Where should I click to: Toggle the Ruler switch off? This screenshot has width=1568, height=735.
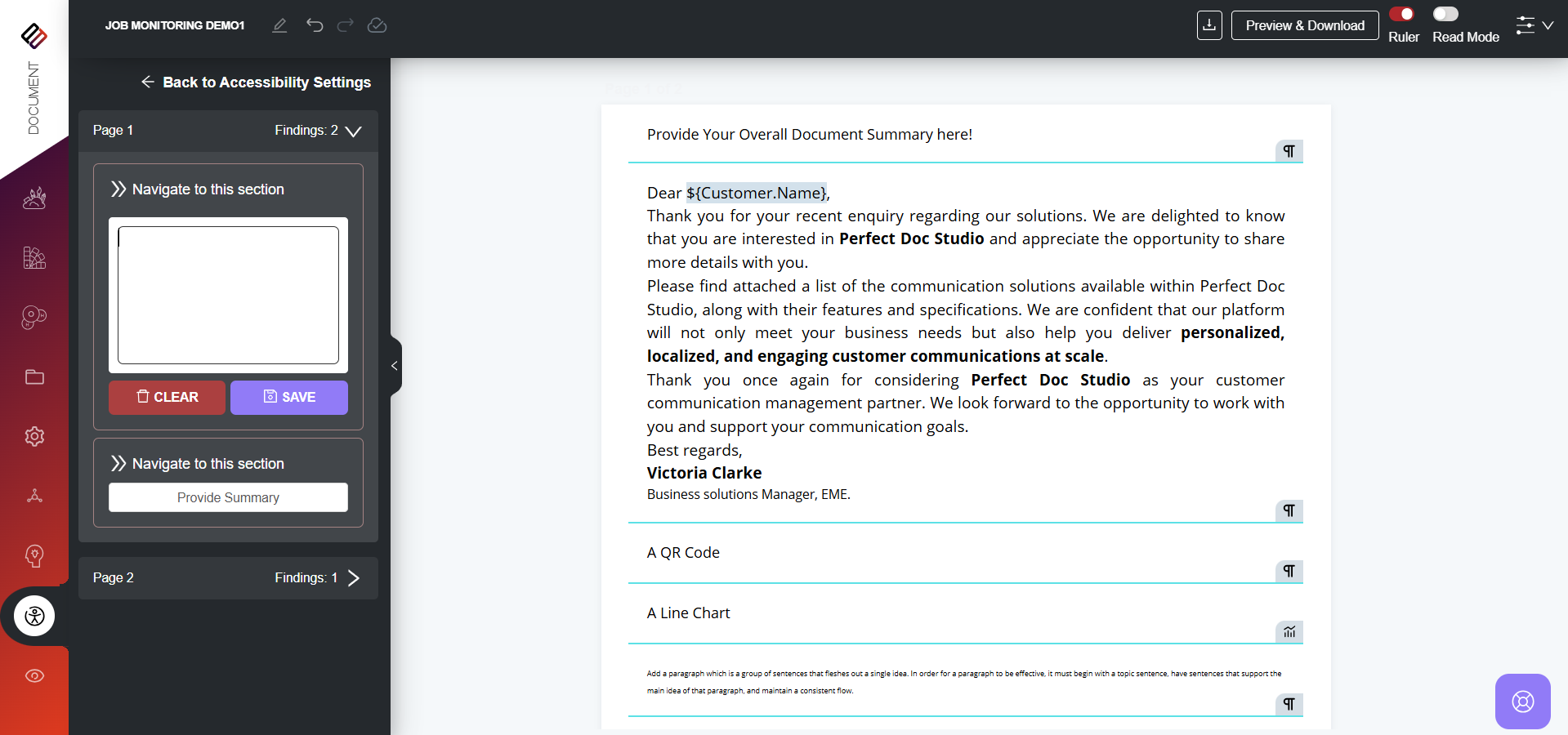[1402, 14]
